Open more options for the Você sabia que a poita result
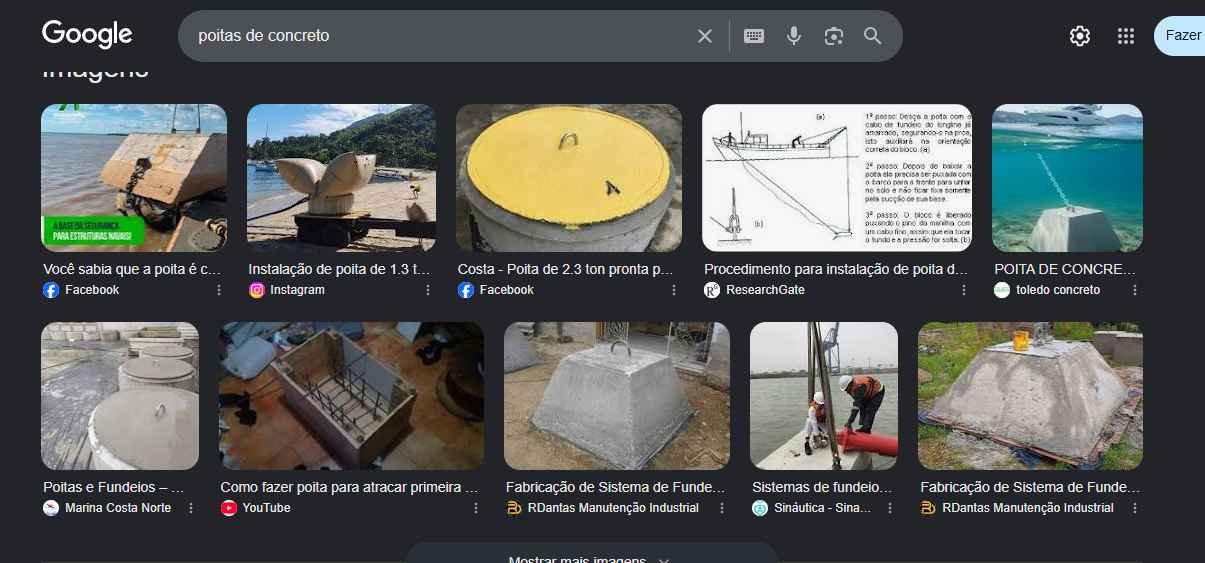The height and width of the screenshot is (563, 1205). pos(219,290)
